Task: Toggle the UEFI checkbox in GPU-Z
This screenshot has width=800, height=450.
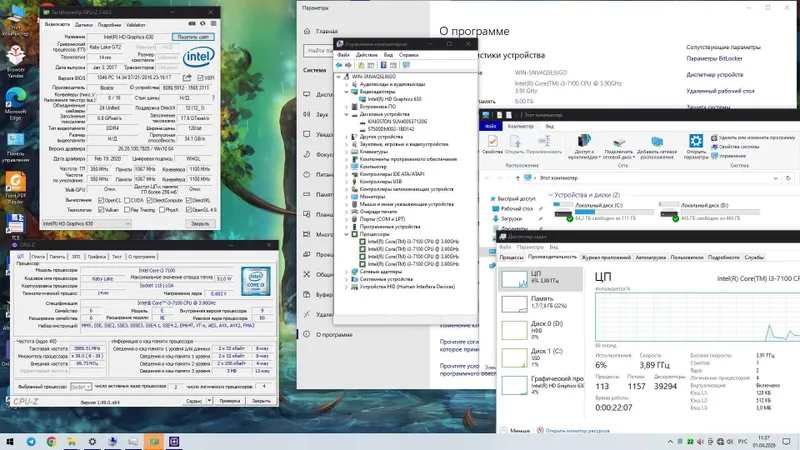Action: (200, 78)
